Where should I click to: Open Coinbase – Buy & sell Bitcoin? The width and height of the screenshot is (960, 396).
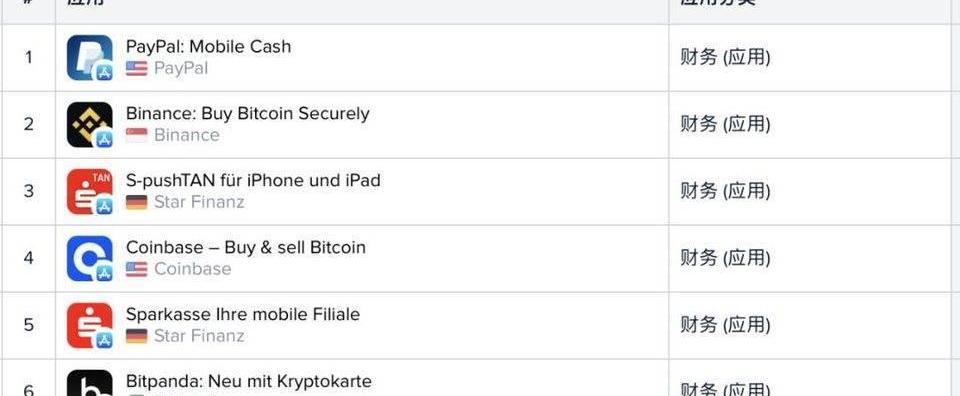pyautogui.click(x=246, y=247)
